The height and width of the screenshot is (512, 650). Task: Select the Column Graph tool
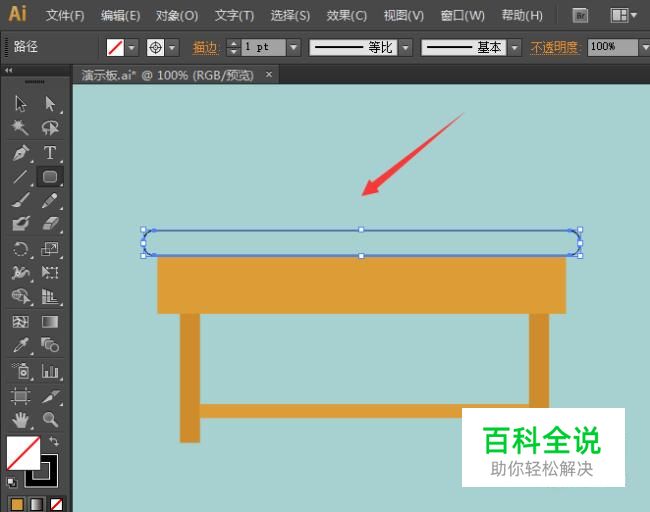tap(50, 371)
